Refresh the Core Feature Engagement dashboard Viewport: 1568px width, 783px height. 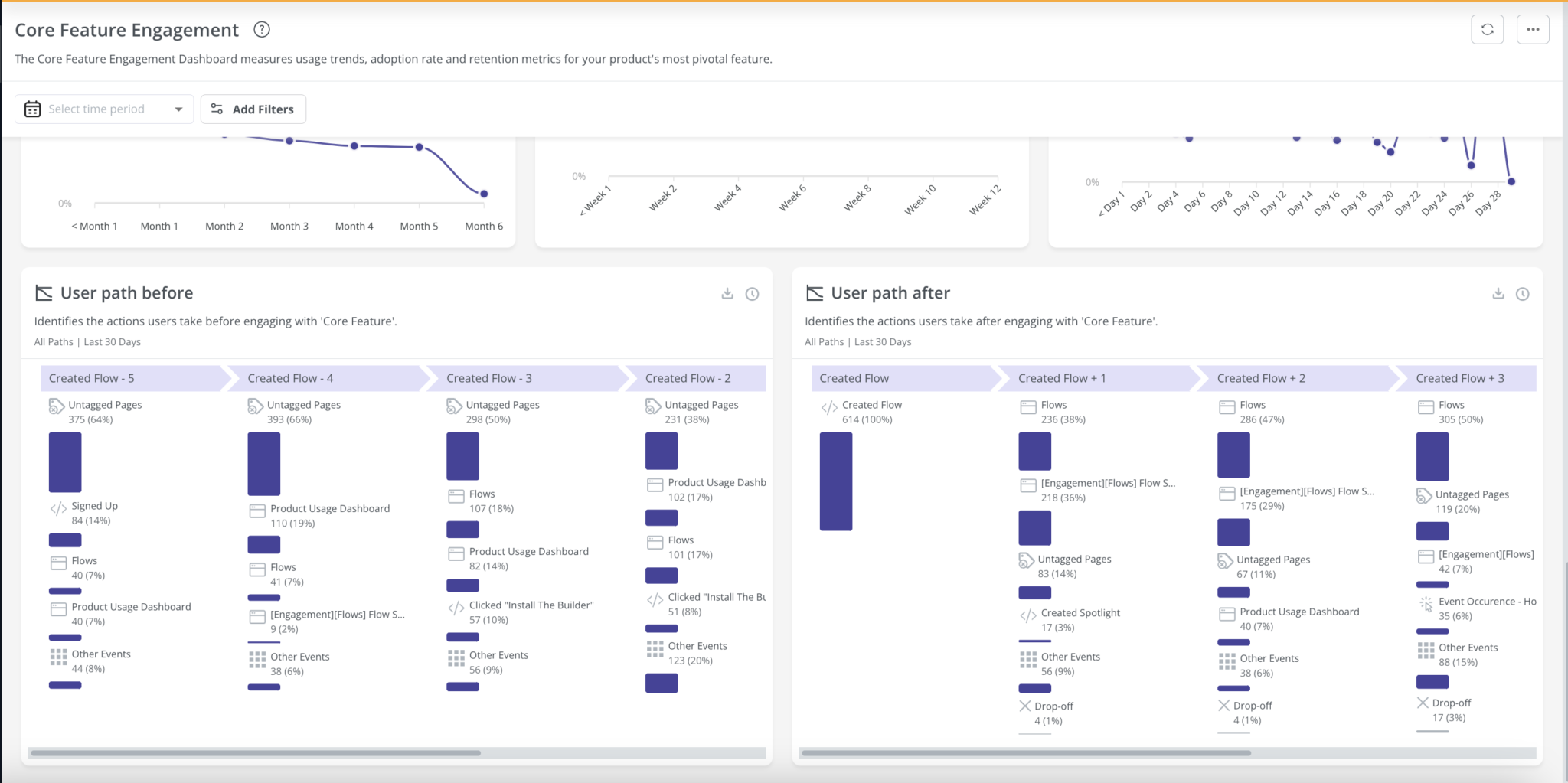1488,29
